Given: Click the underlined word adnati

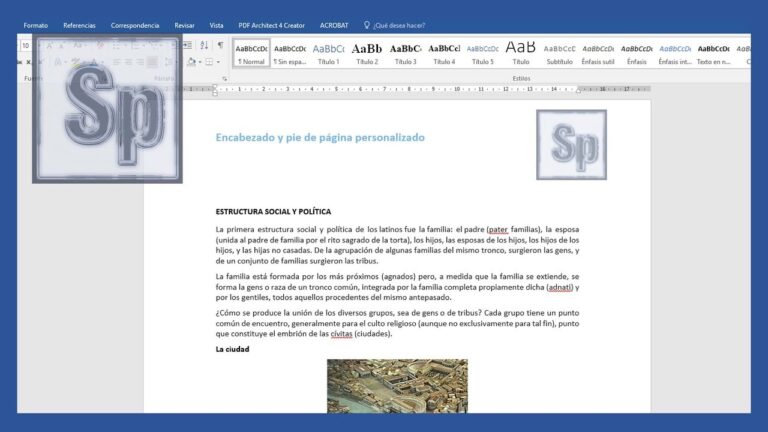Looking at the screenshot, I should (x=560, y=287).
